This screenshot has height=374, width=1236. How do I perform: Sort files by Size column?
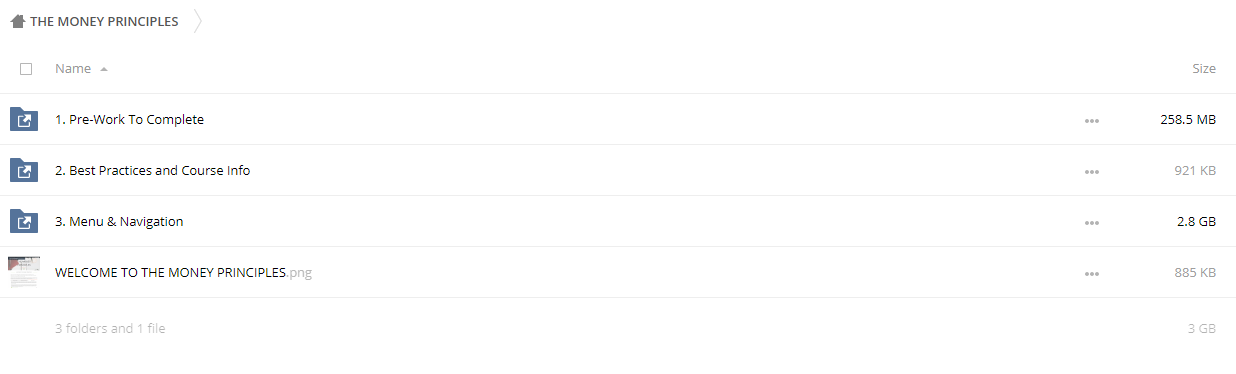(x=1204, y=69)
